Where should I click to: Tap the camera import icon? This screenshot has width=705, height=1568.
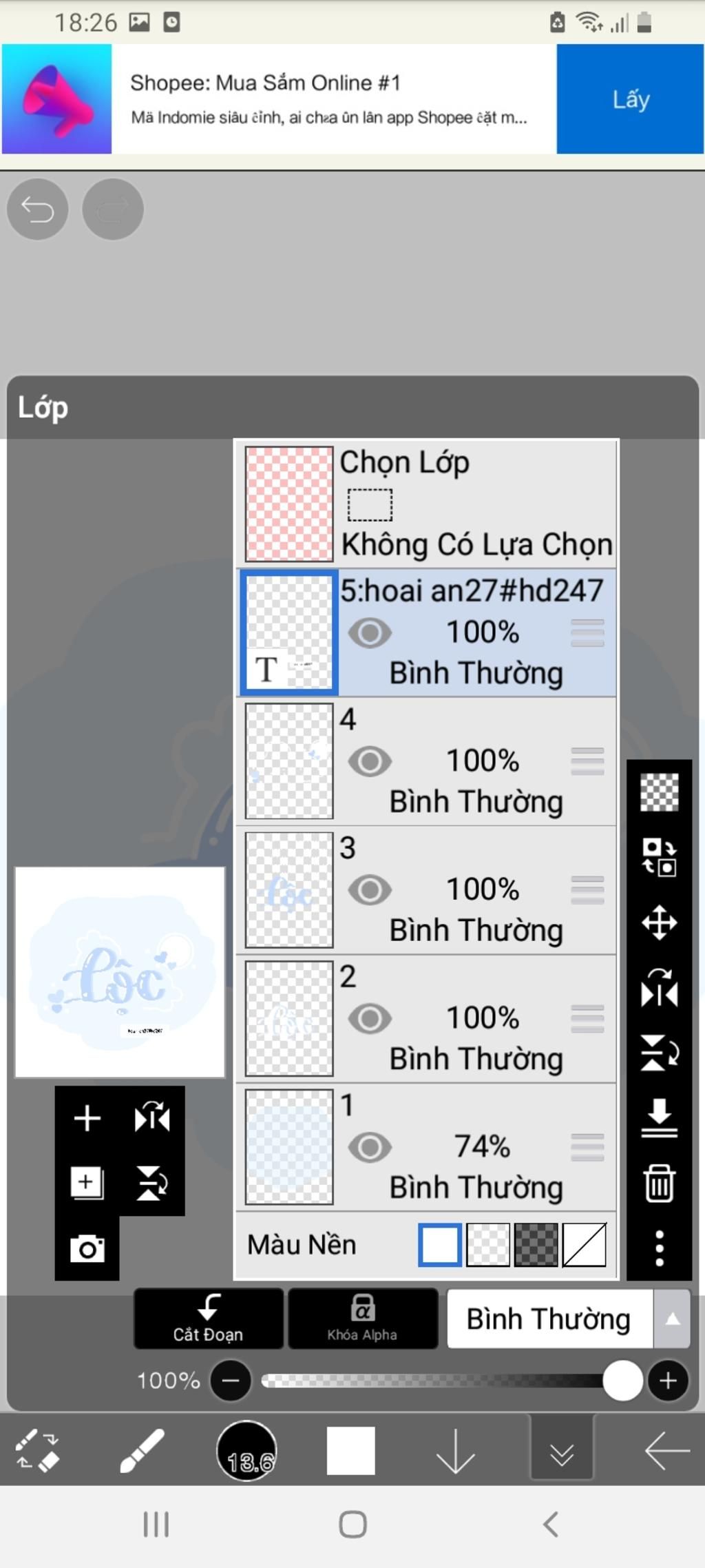pyautogui.click(x=87, y=1248)
